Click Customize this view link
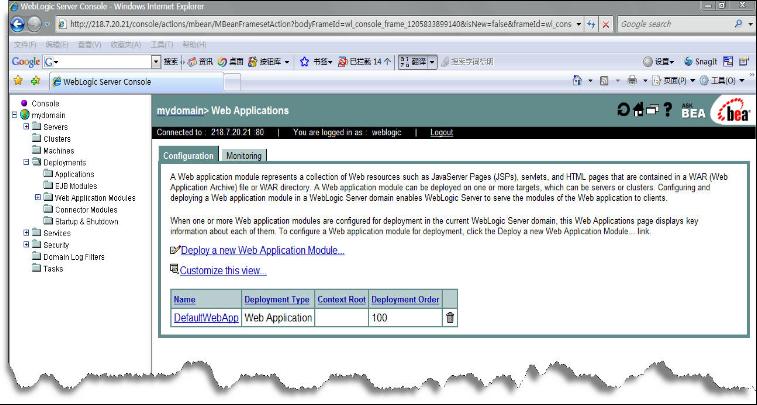This screenshot has height=405, width=757. [223, 270]
